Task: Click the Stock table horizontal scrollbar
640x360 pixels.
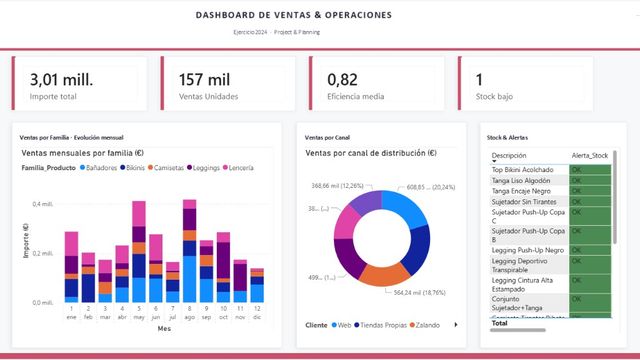Action: pos(518,330)
